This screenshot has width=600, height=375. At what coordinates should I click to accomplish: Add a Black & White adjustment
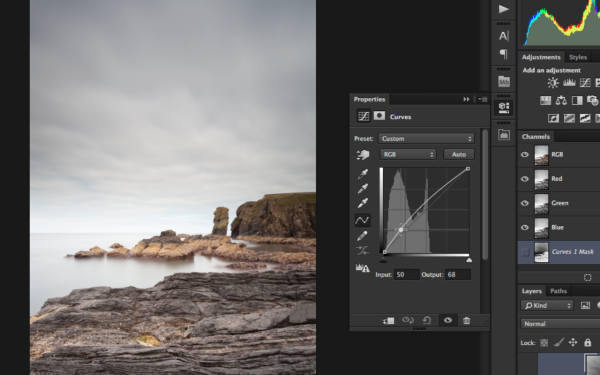[577, 101]
